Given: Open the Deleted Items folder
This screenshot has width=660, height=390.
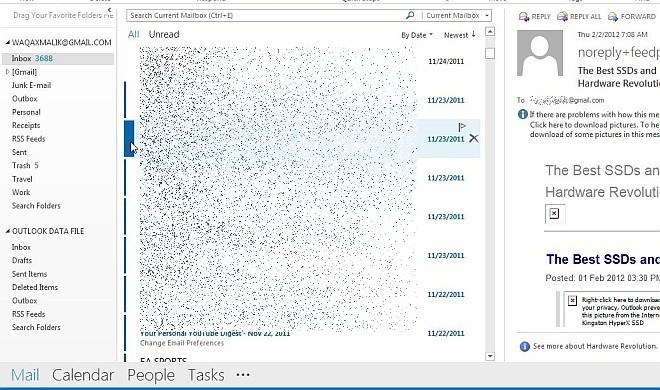Looking at the screenshot, I should [x=35, y=287].
